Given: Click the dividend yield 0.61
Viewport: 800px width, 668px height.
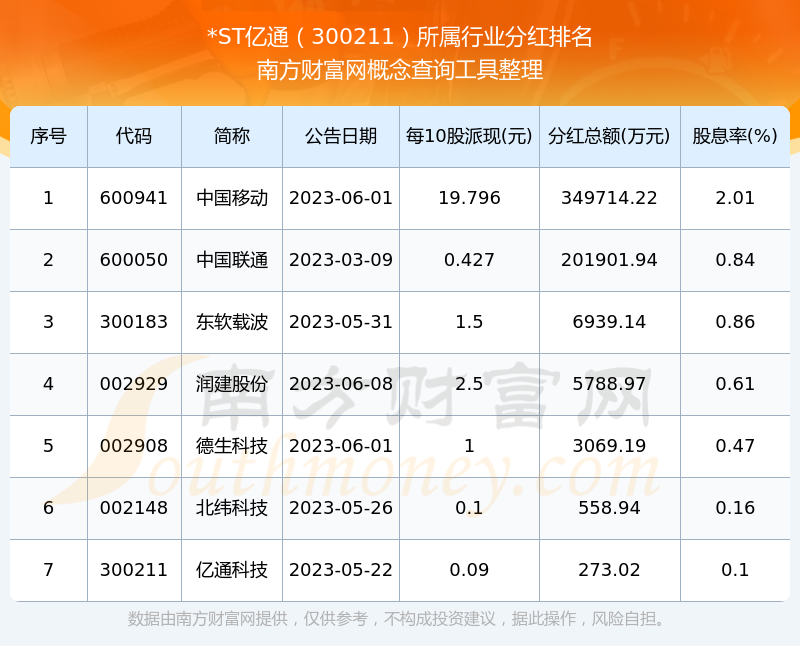Looking at the screenshot, I should pos(735,384).
